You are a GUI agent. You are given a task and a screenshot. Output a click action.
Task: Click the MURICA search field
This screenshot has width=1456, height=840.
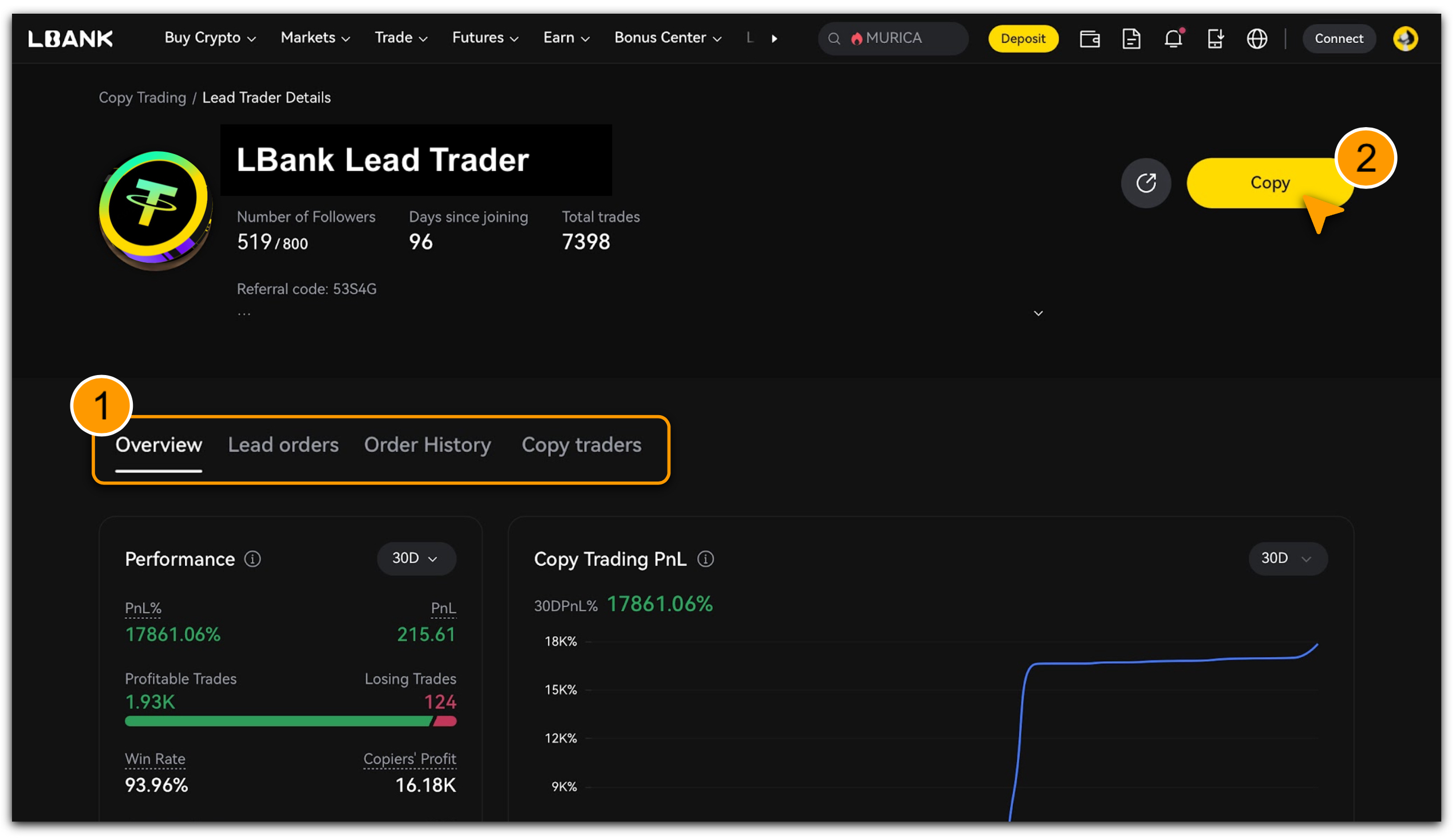[x=900, y=39]
